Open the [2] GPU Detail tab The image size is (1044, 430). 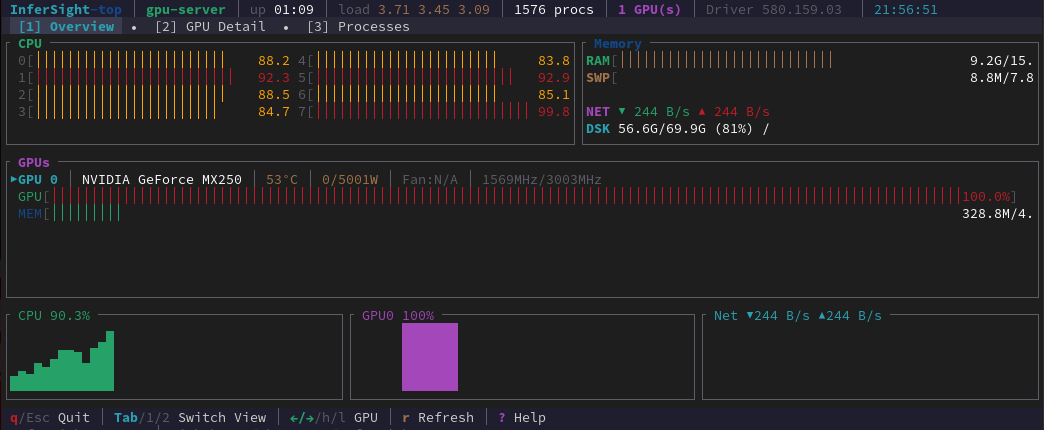[210, 27]
